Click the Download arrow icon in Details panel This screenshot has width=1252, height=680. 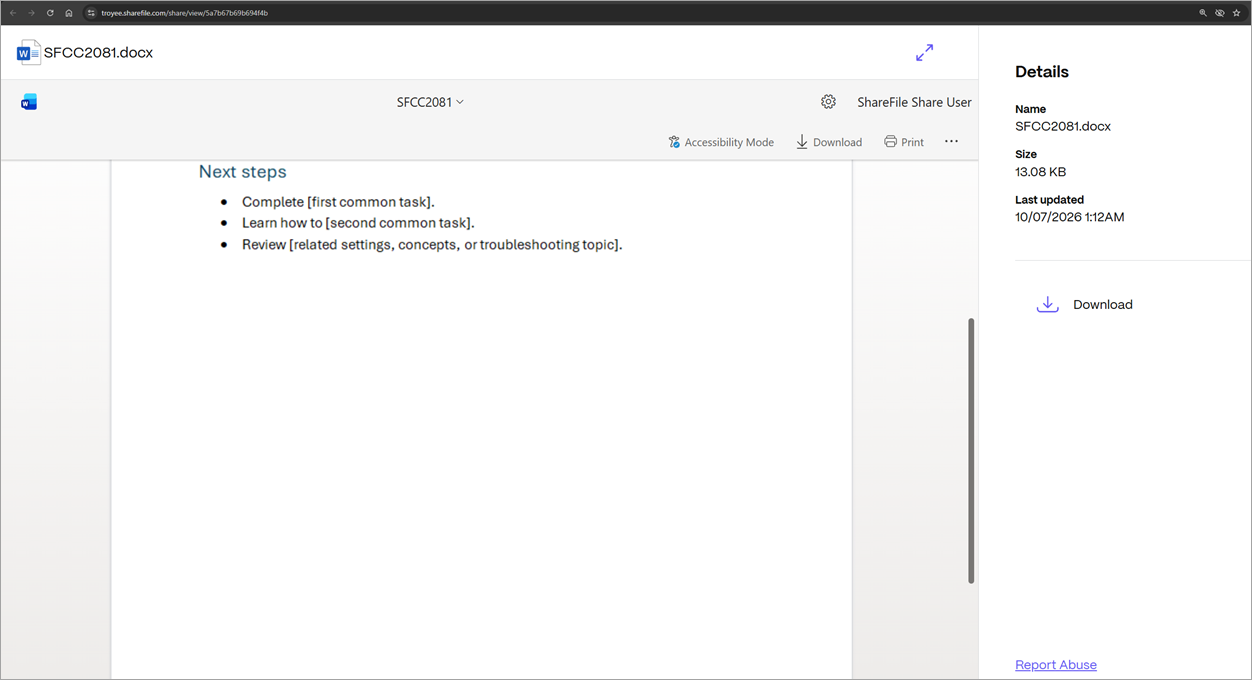coord(1047,304)
